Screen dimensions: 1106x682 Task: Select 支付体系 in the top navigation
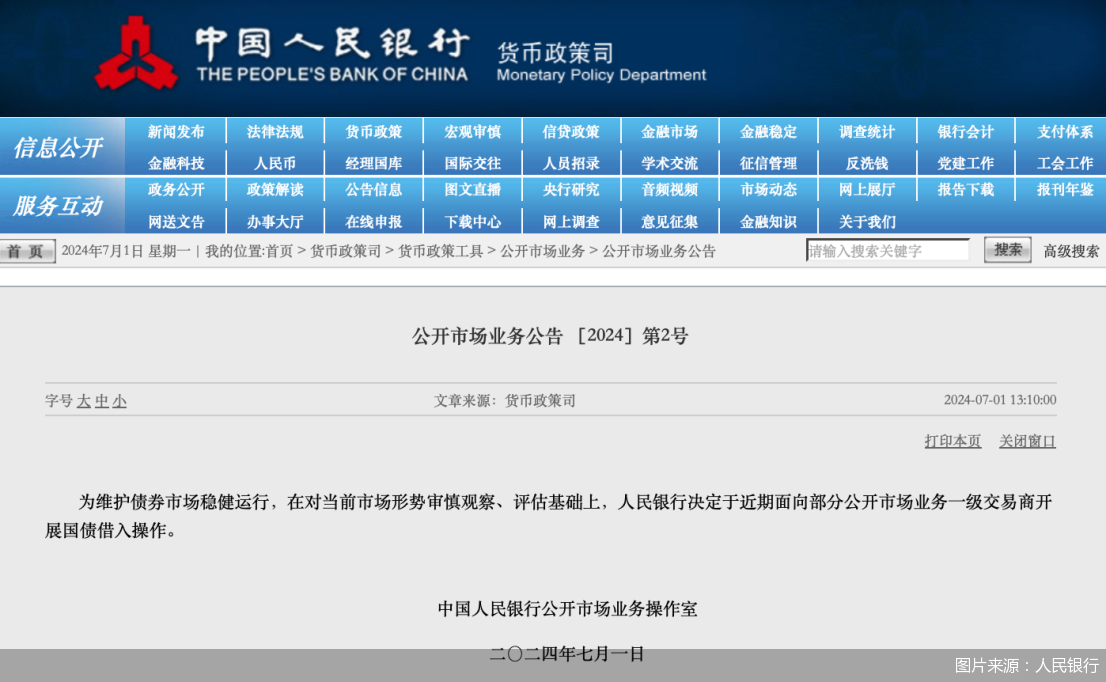[1064, 132]
